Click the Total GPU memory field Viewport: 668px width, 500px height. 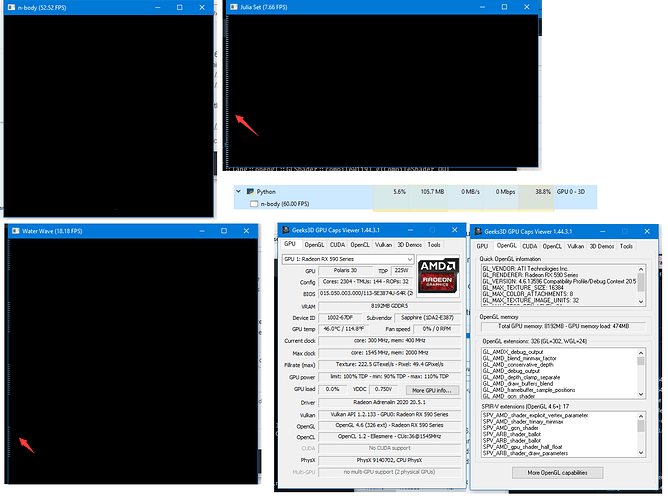[563, 326]
